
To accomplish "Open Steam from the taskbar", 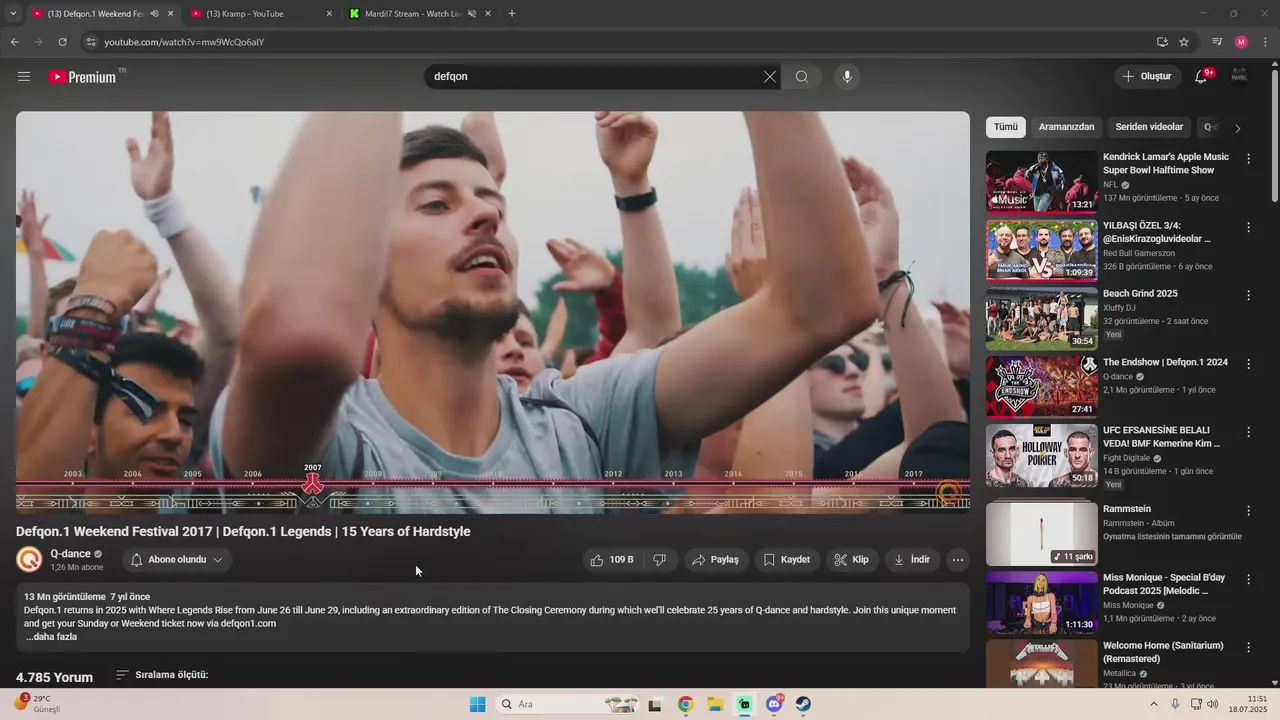I will click(803, 705).
